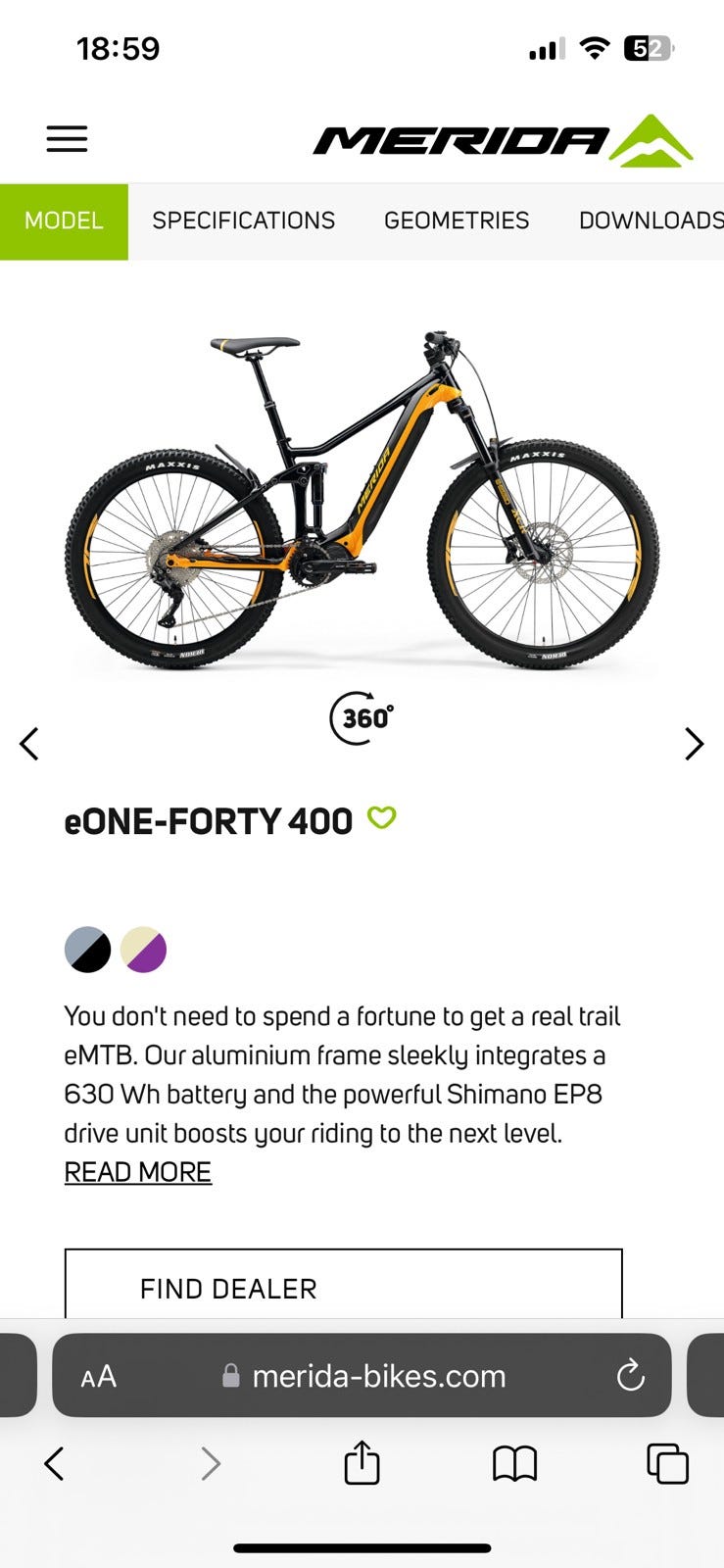724x1568 pixels.
Task: Add eONE-FORTY 400 to favorites heart
Action: click(x=381, y=817)
